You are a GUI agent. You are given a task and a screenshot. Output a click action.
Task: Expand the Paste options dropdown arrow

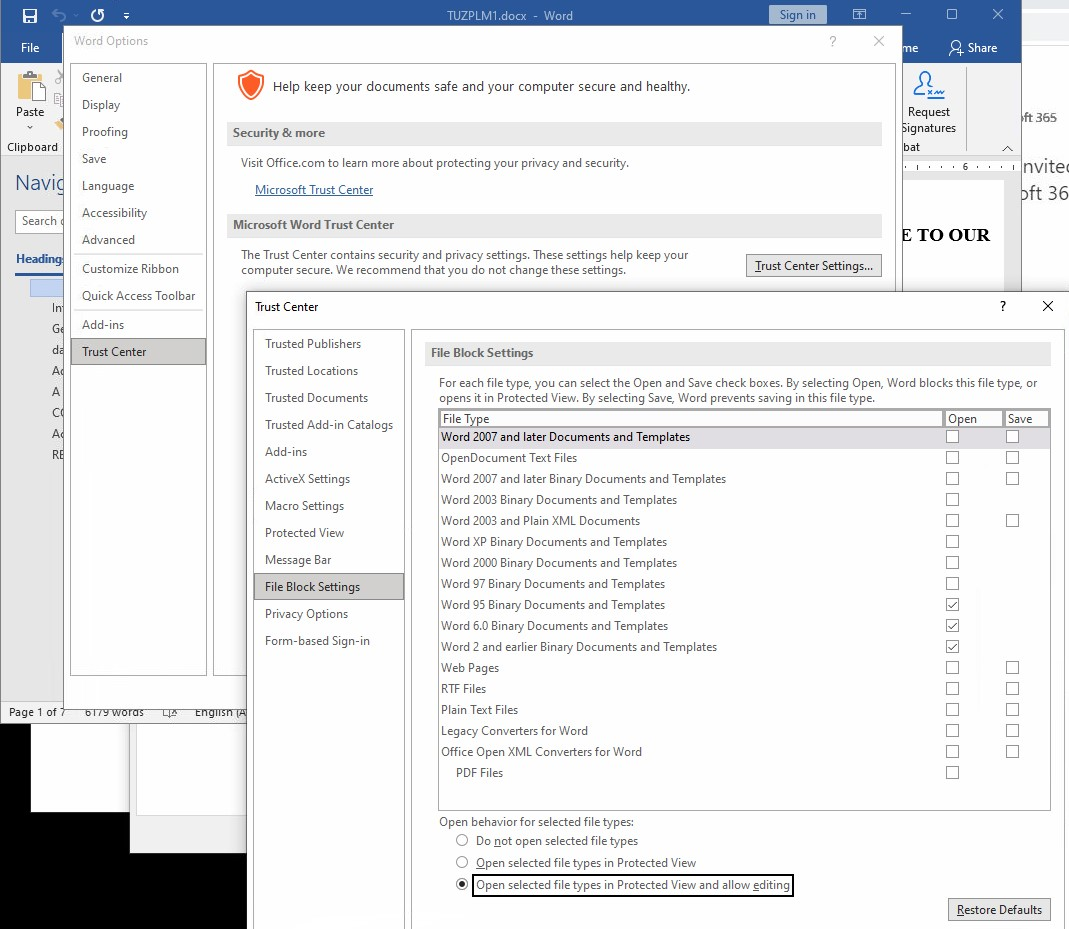30,127
